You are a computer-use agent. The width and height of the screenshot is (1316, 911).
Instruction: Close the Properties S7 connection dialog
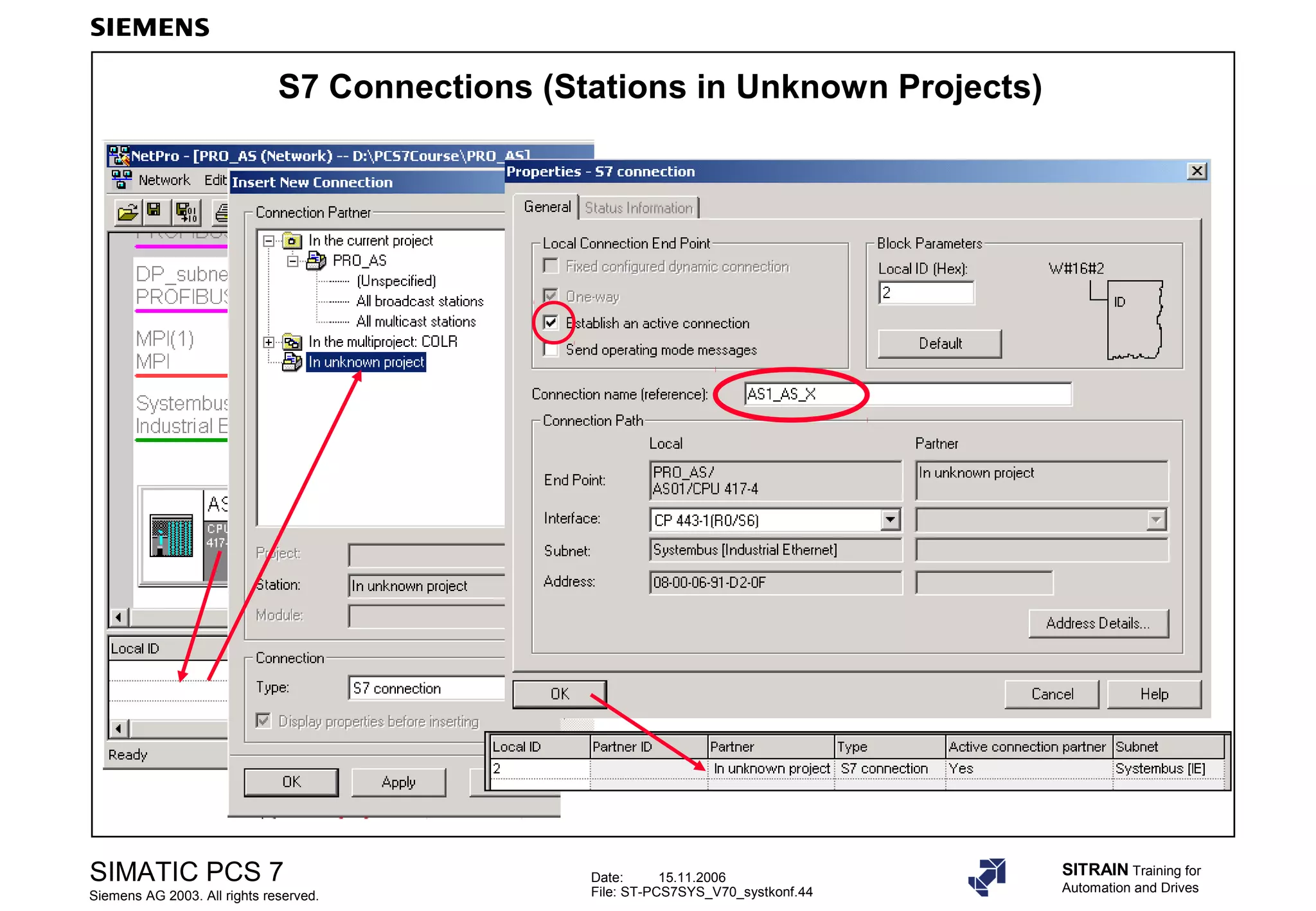pos(1196,171)
